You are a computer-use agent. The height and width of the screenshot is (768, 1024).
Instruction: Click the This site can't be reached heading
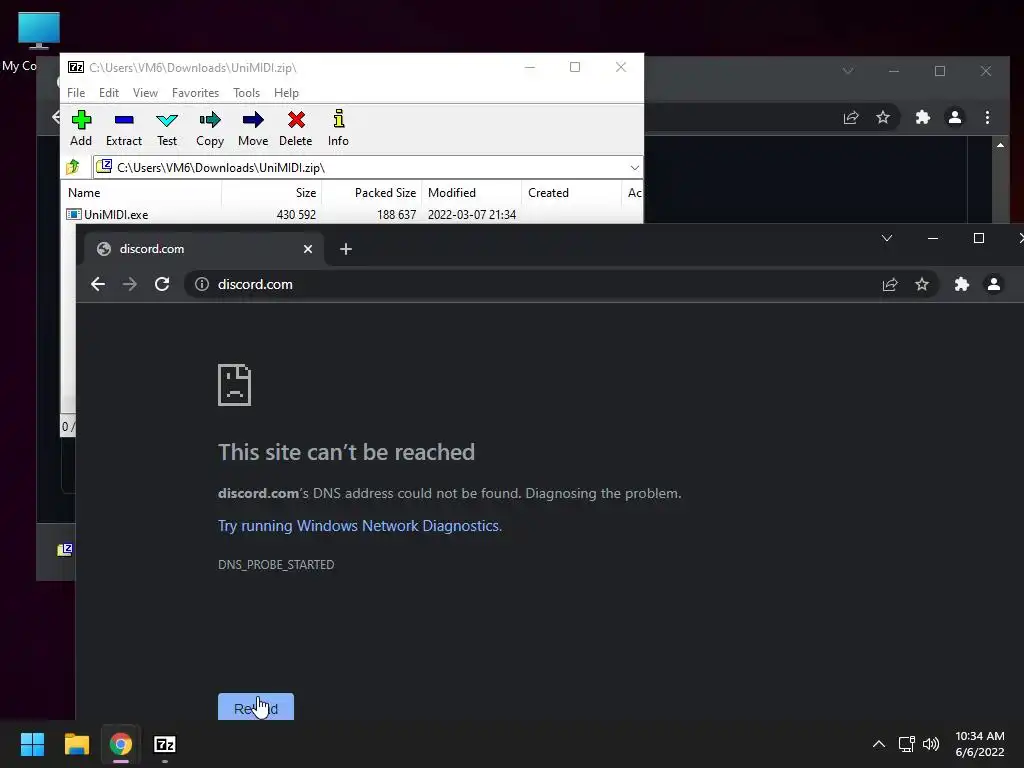tap(346, 452)
